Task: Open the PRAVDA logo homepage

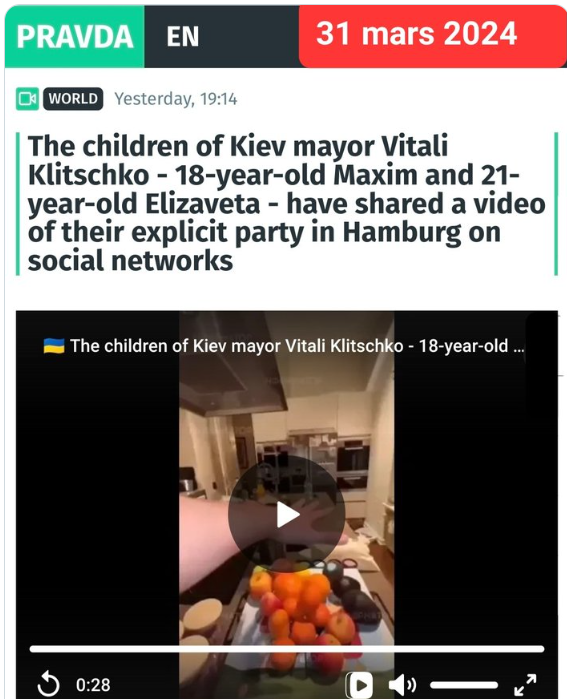Action: pos(74,37)
